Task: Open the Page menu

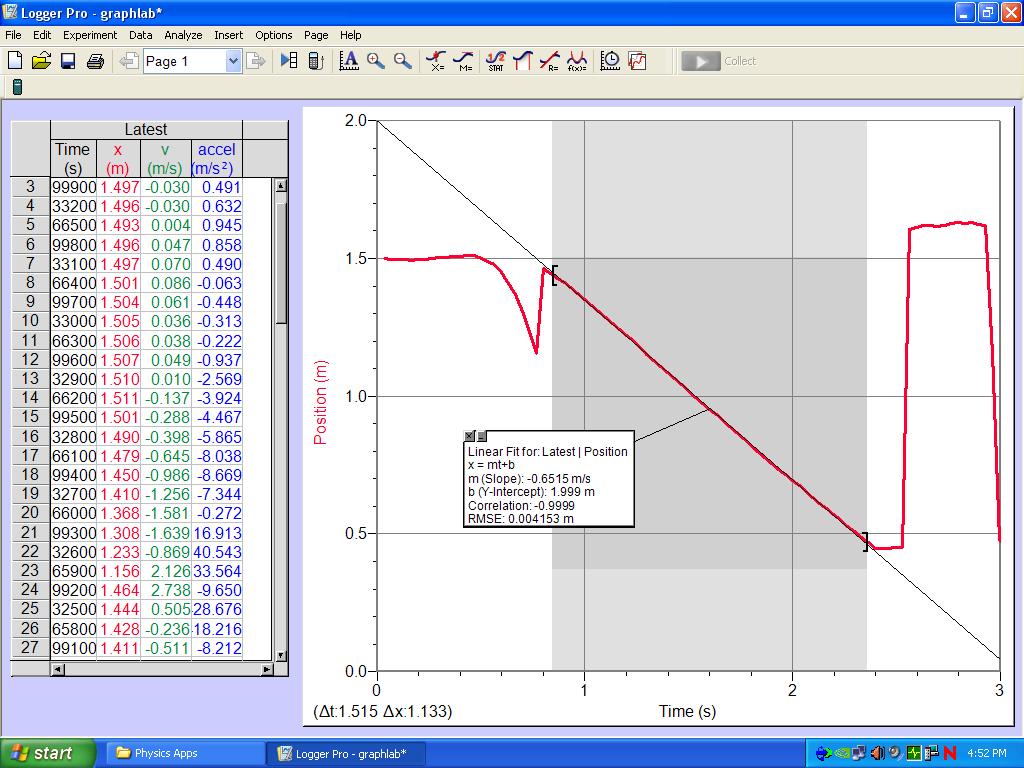Action: tap(316, 35)
